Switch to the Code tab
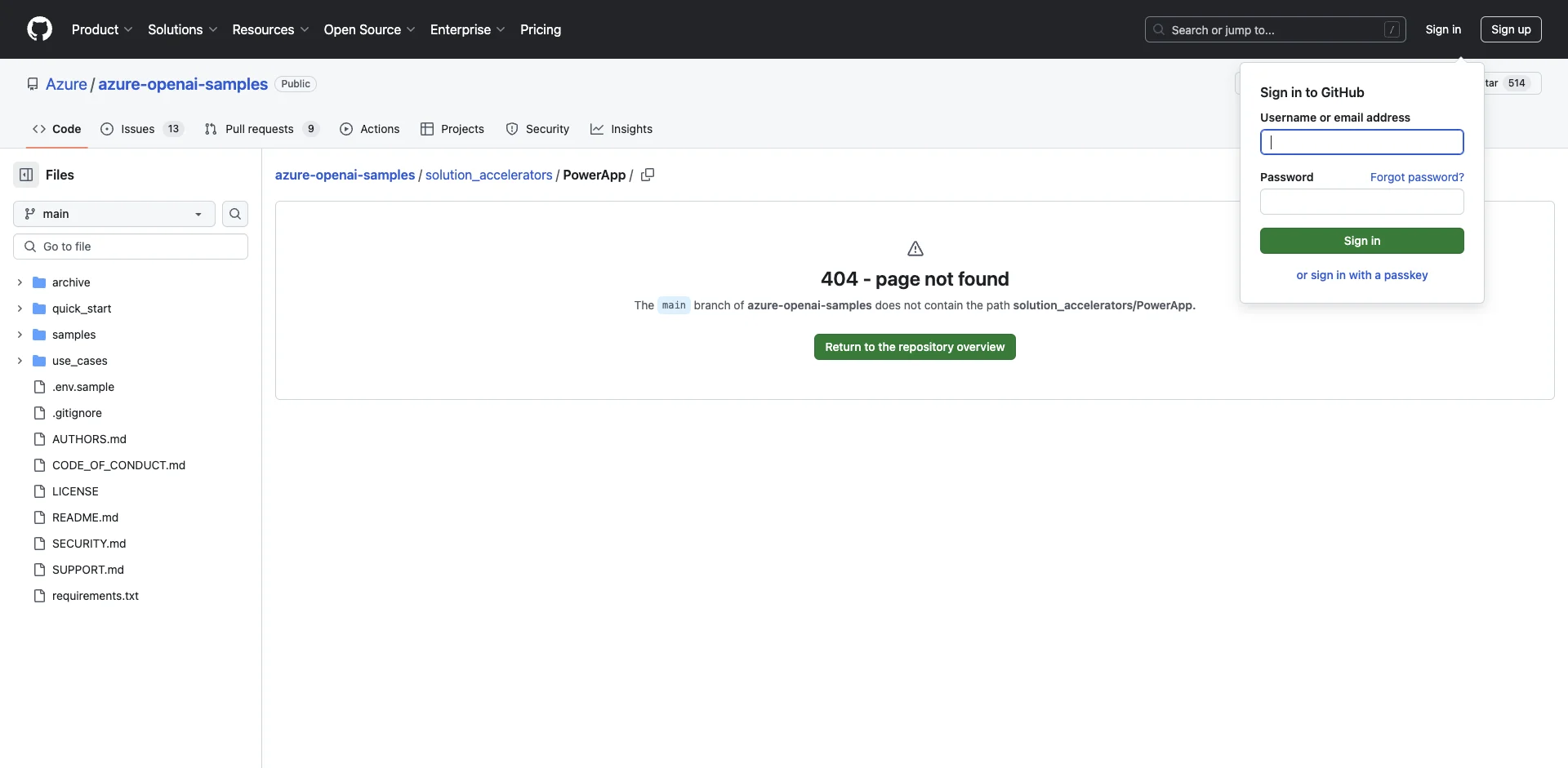The width and height of the screenshot is (1568, 768). coord(57,129)
